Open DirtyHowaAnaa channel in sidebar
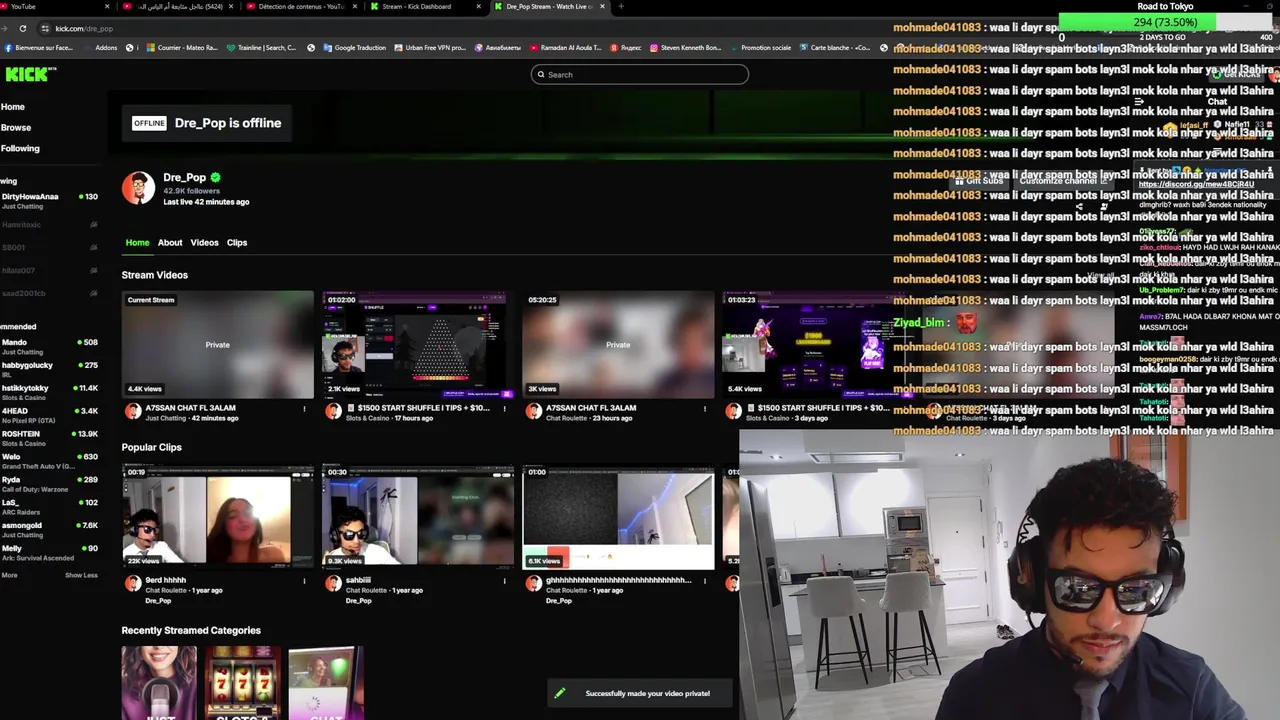The height and width of the screenshot is (720, 1280). [49, 200]
